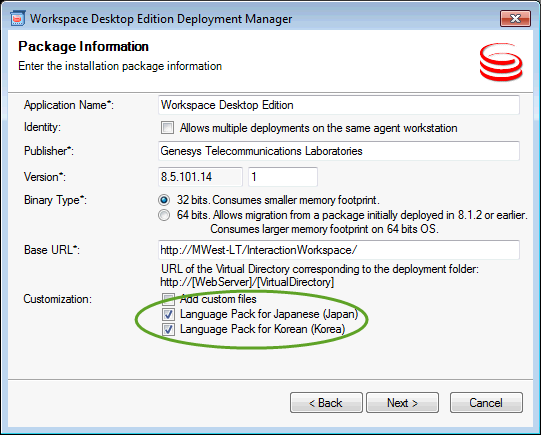Select the 64 bits binary type

pyautogui.click(x=164, y=215)
